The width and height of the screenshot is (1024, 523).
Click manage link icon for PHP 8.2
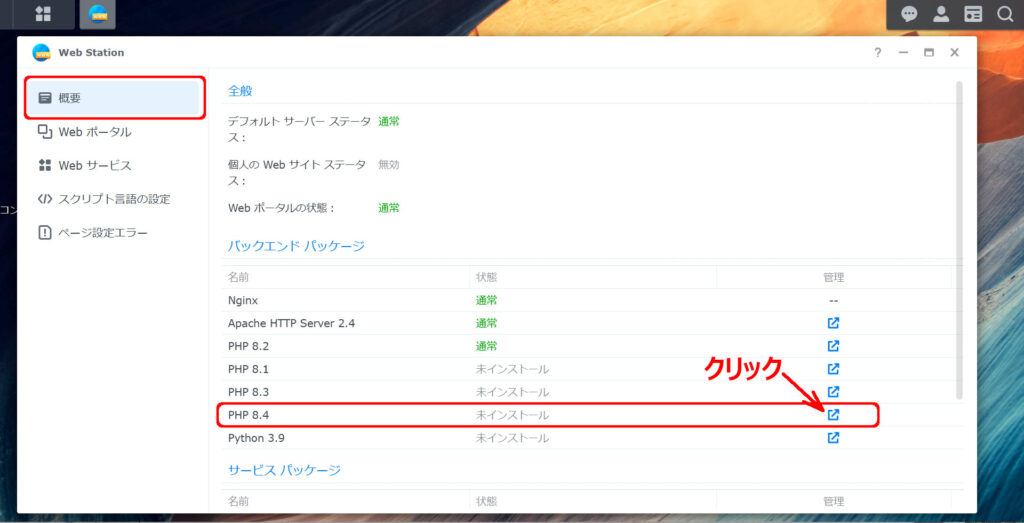[833, 346]
